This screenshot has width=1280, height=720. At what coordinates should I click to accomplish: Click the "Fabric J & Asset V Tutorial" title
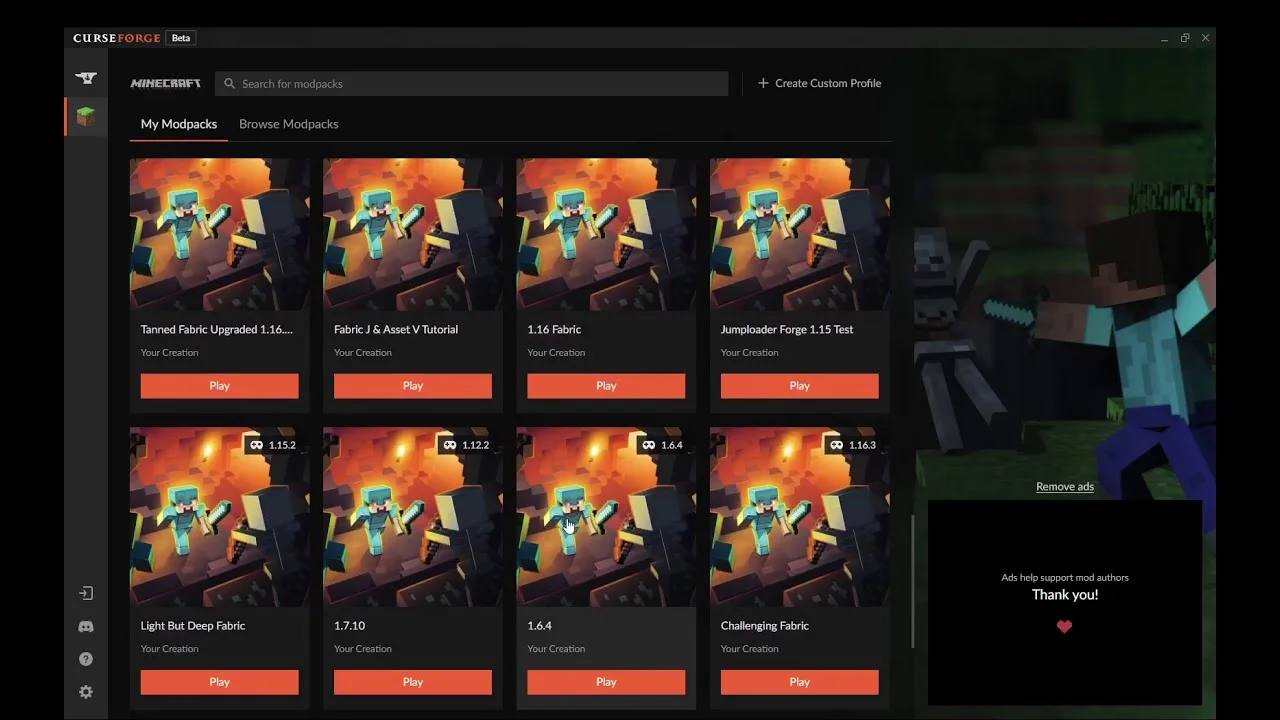(396, 329)
